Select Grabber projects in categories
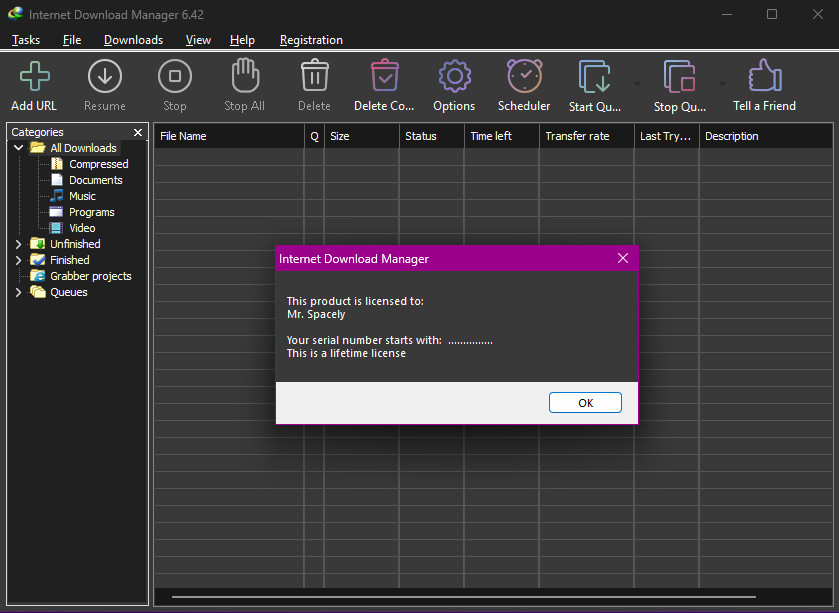The height and width of the screenshot is (613, 839). click(90, 276)
